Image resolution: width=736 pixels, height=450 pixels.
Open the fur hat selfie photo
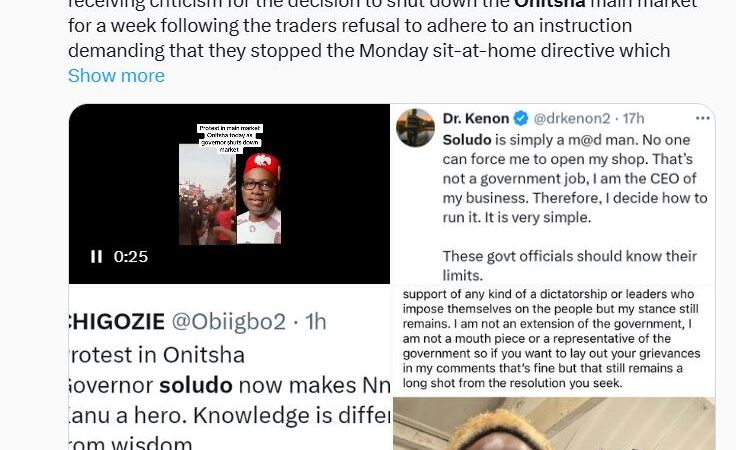554,424
